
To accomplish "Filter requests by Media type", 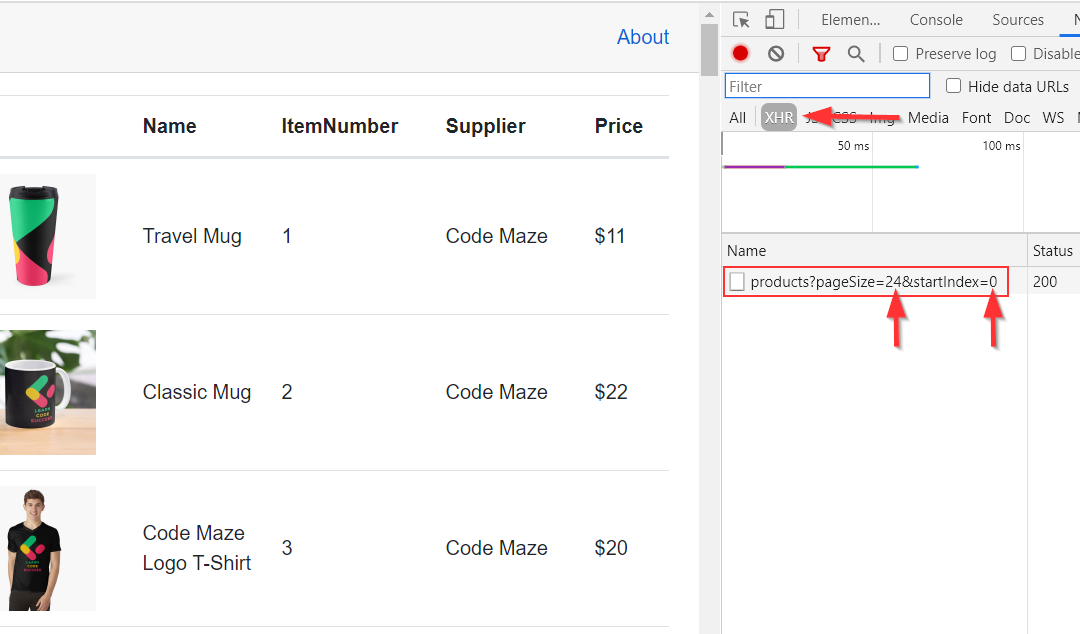I will pos(928,118).
